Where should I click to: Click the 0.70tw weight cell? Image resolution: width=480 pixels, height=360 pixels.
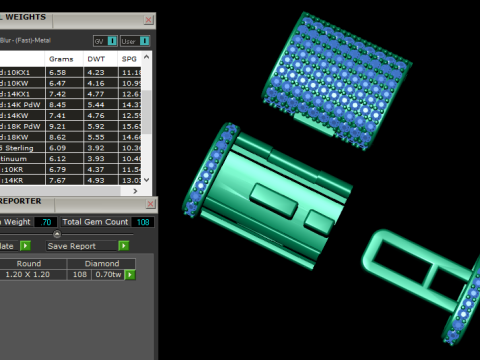point(108,275)
